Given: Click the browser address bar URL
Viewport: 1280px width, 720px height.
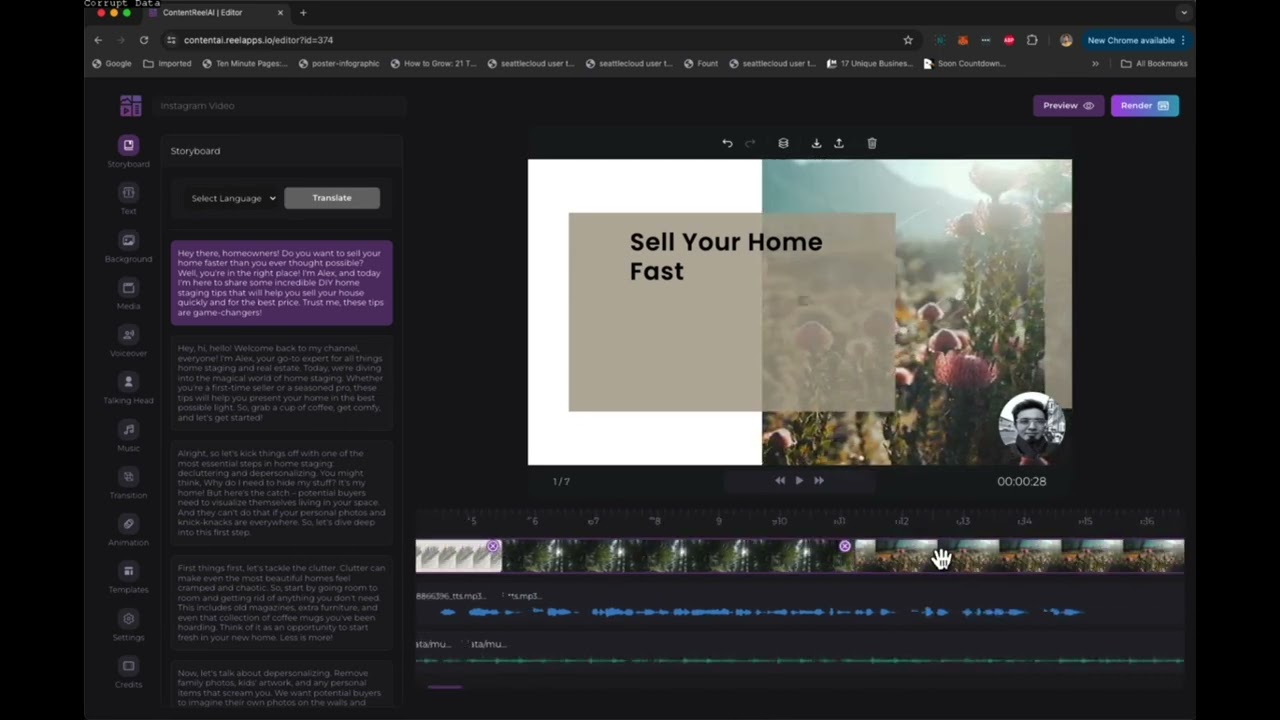Looking at the screenshot, I should [259, 40].
